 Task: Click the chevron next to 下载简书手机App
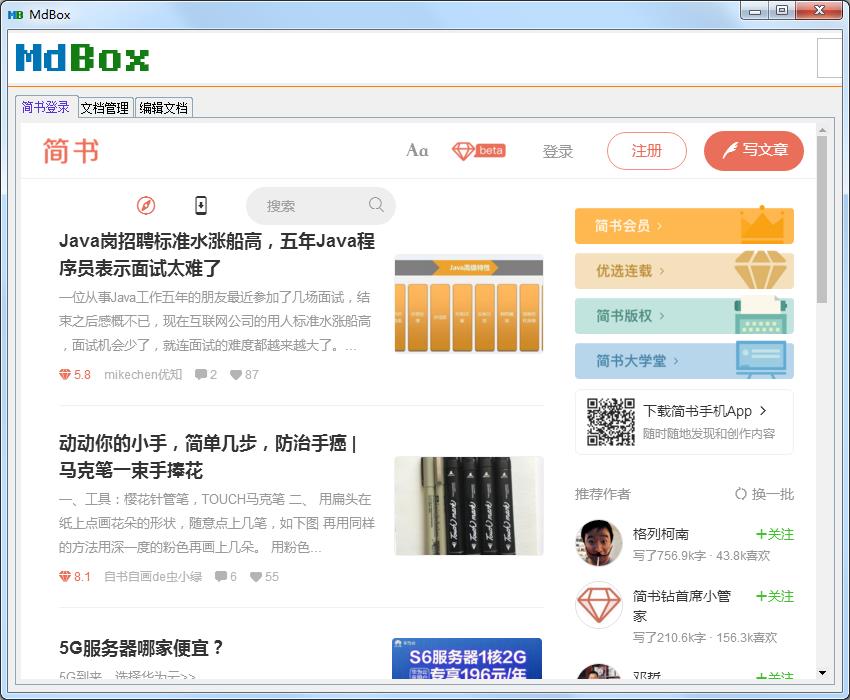point(763,410)
